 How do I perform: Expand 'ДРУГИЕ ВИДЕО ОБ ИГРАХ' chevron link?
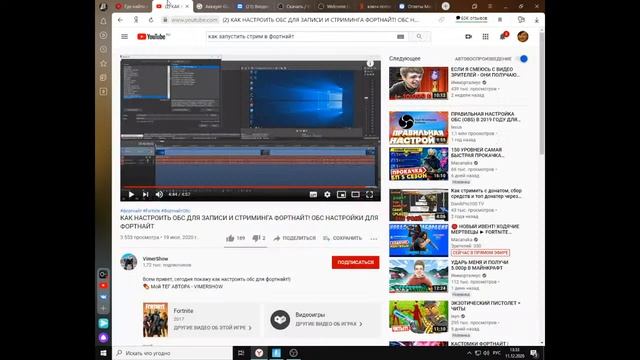329,324
